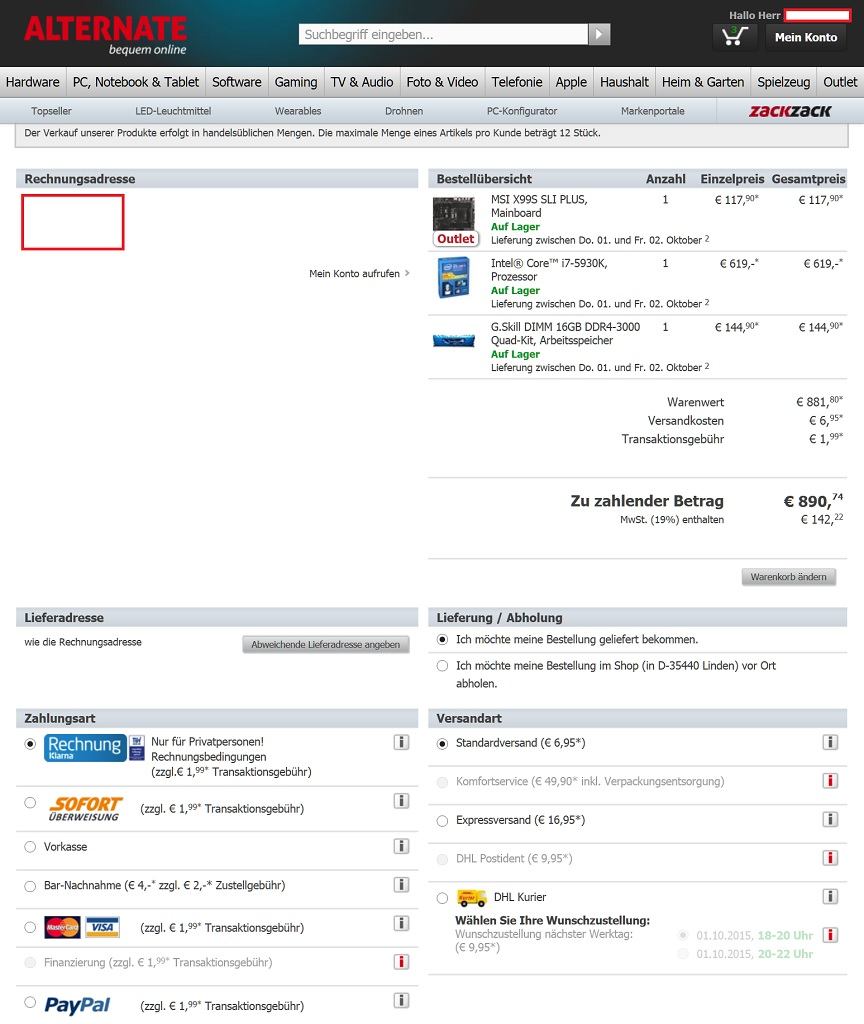Open the shopping cart icon
The width and height of the screenshot is (864, 1024).
pyautogui.click(x=734, y=37)
